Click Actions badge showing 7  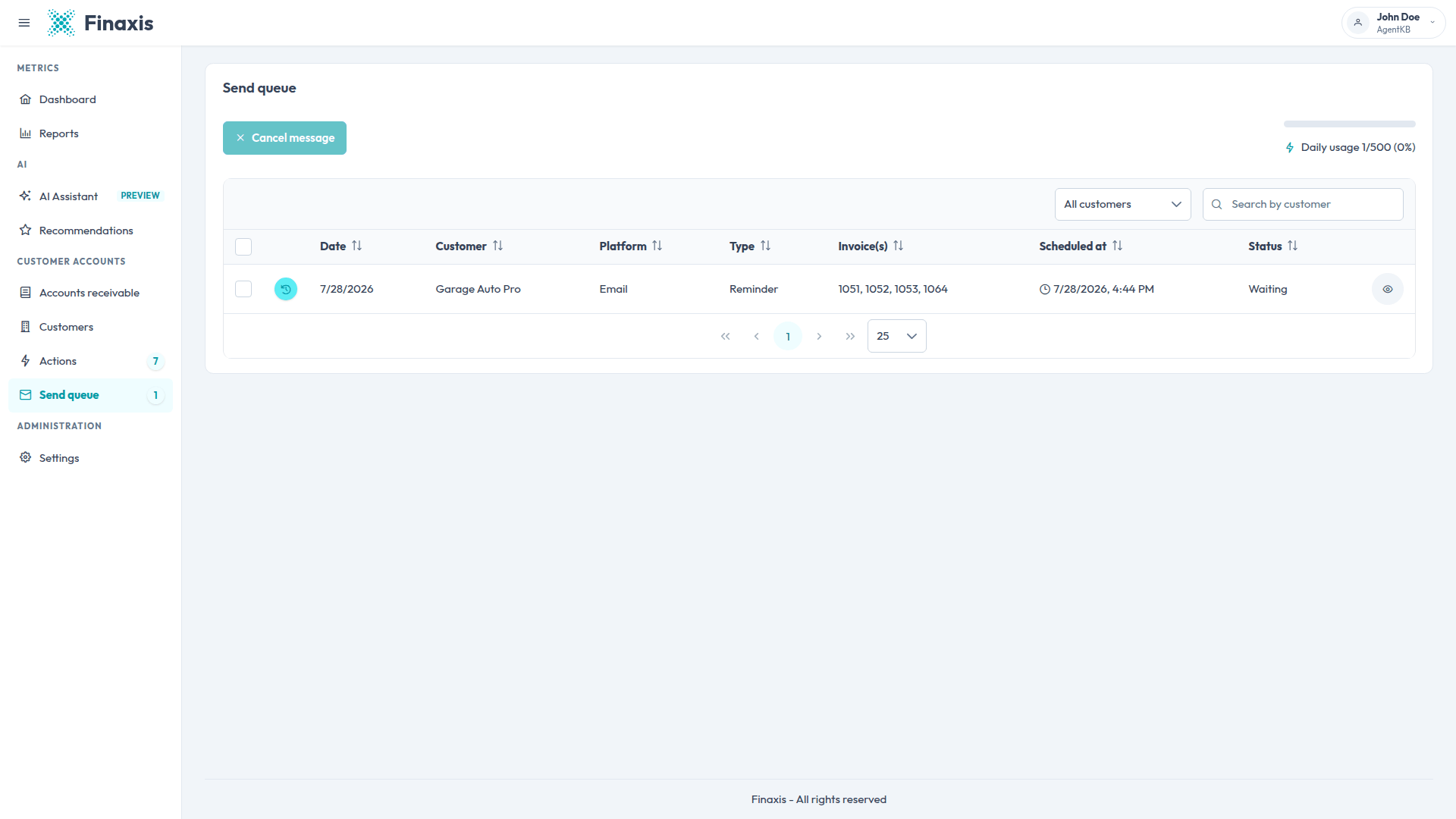(155, 361)
